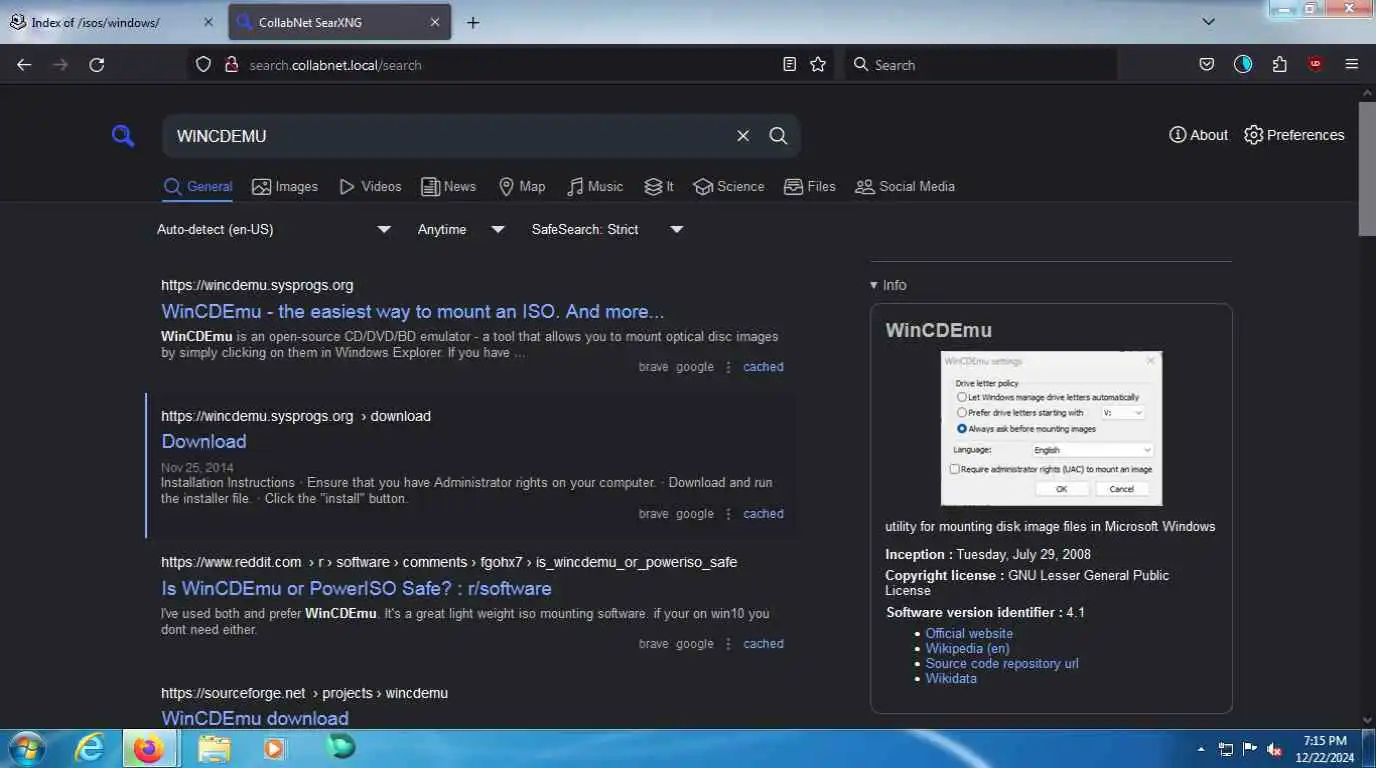1376x768 pixels.
Task: Select the Science category
Action: click(x=729, y=186)
